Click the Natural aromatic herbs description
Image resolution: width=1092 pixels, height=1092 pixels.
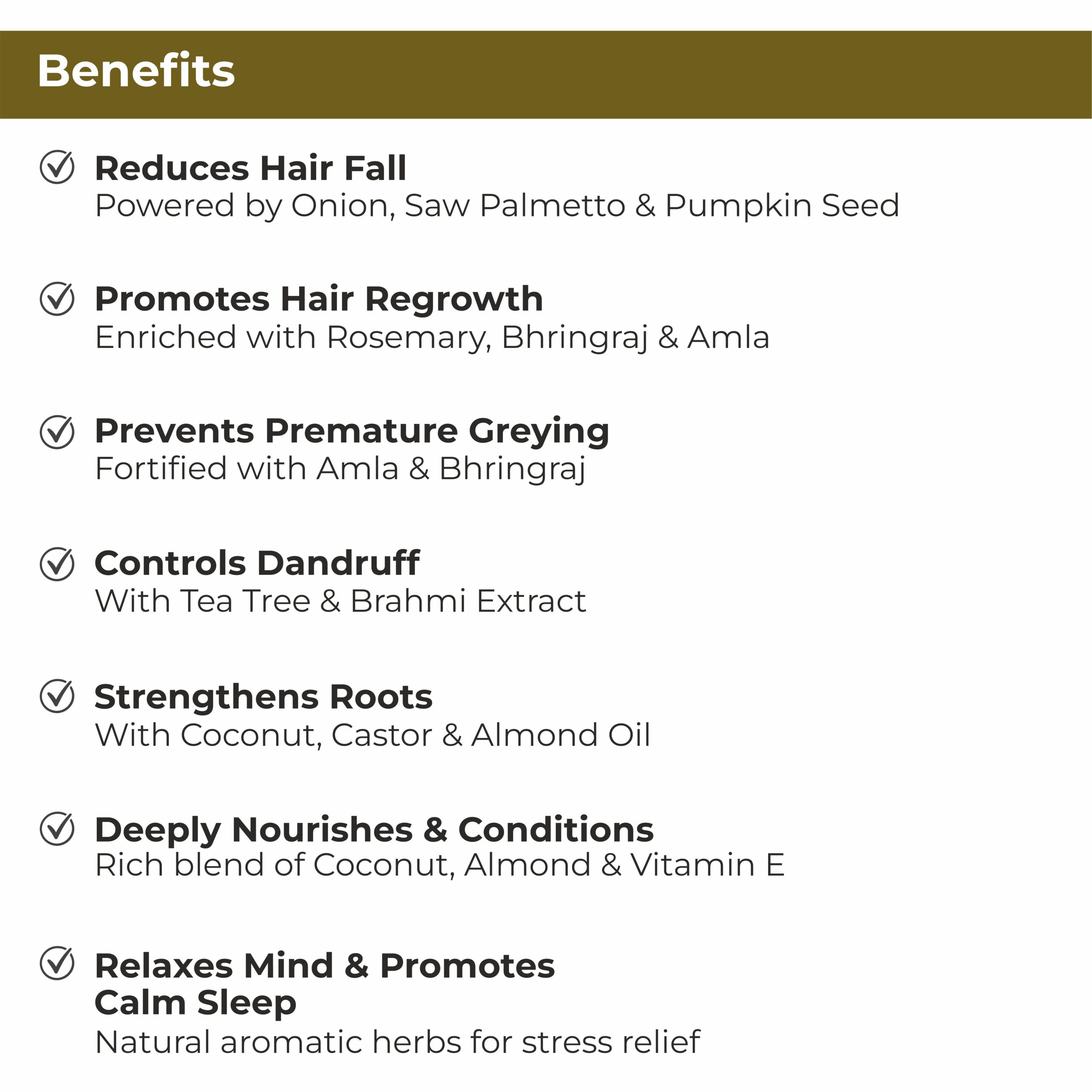(x=398, y=1042)
